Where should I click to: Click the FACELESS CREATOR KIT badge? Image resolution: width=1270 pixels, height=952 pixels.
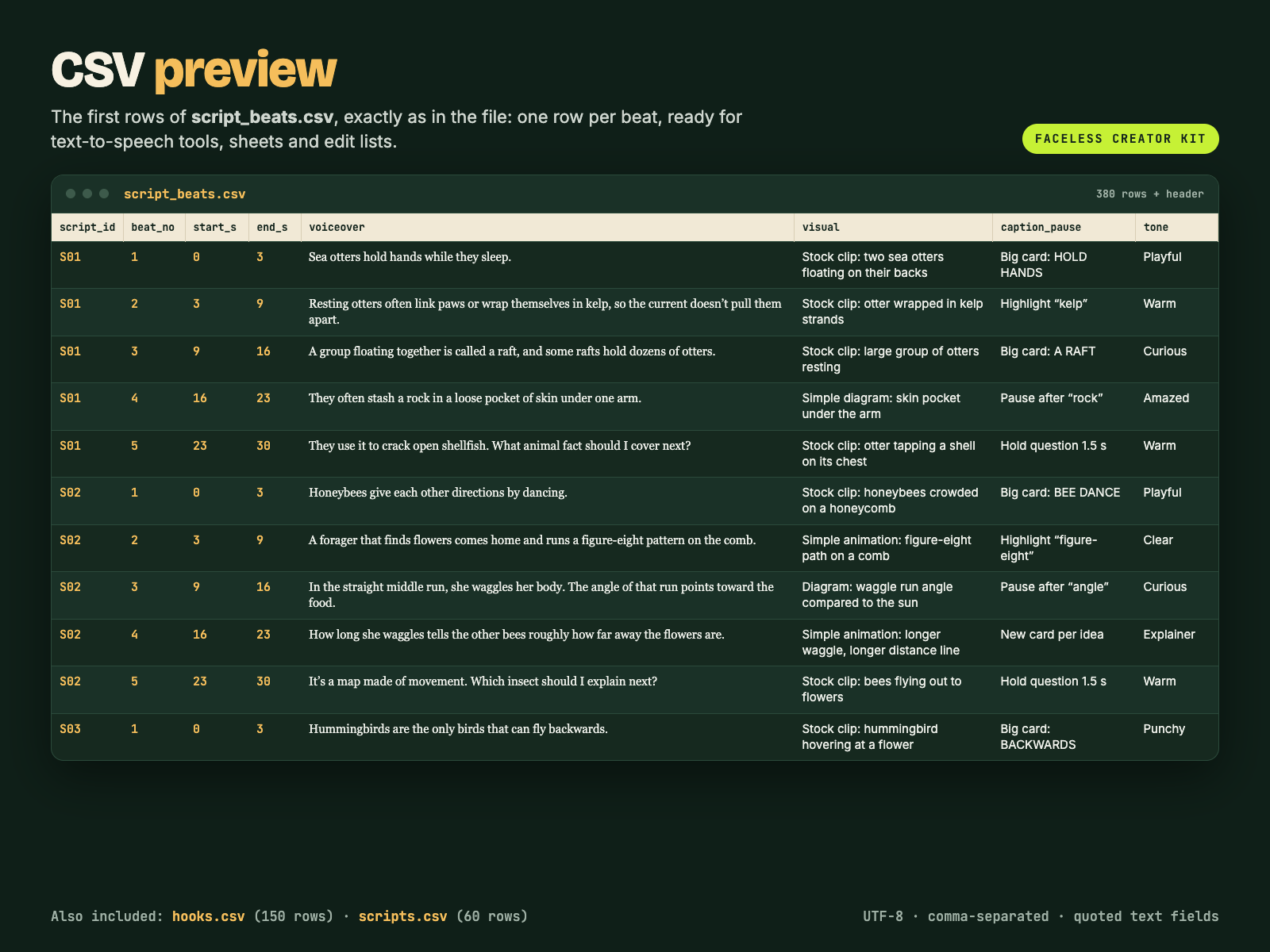1120,139
